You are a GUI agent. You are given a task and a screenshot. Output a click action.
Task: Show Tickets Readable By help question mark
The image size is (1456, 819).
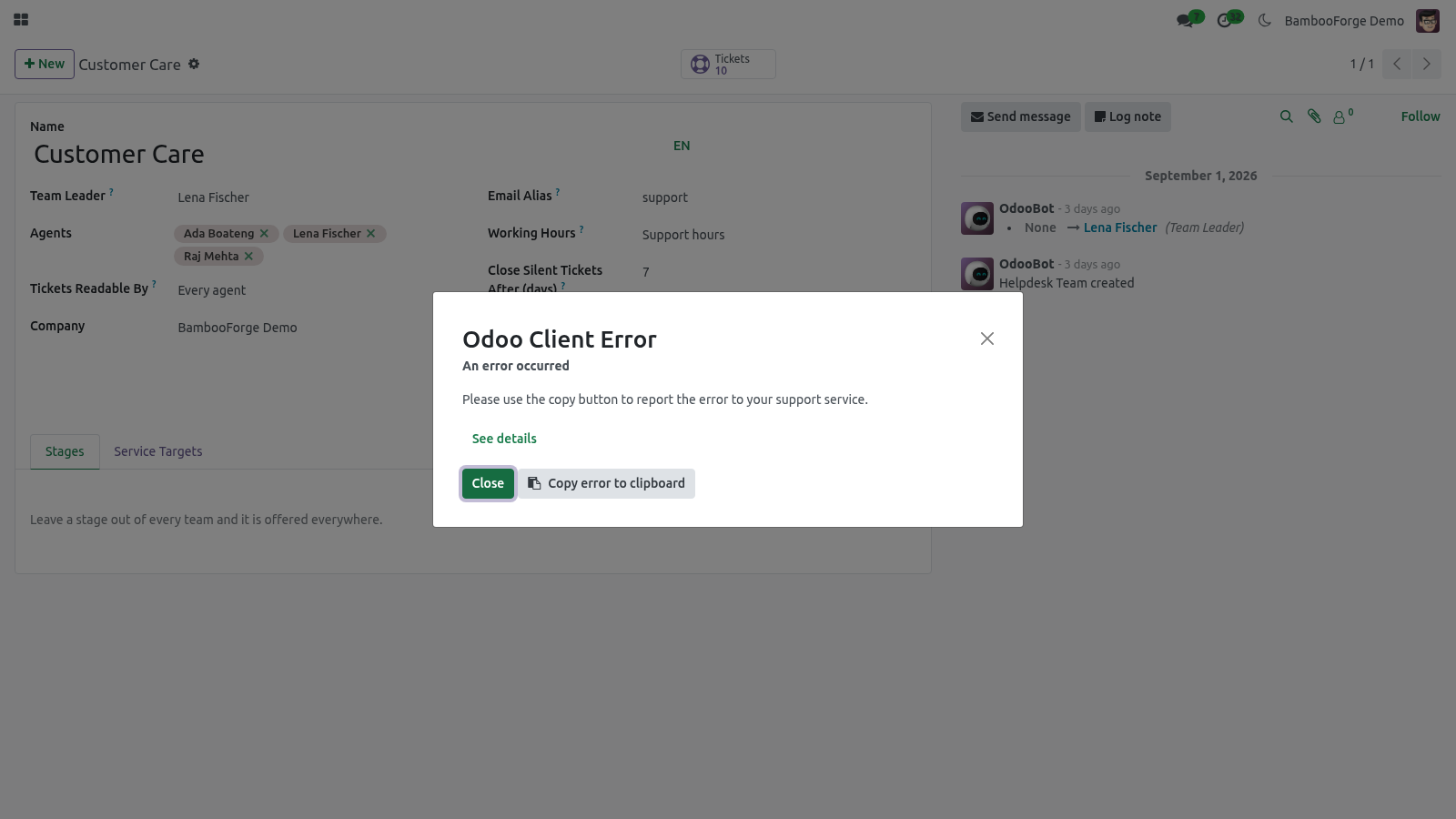tap(154, 285)
